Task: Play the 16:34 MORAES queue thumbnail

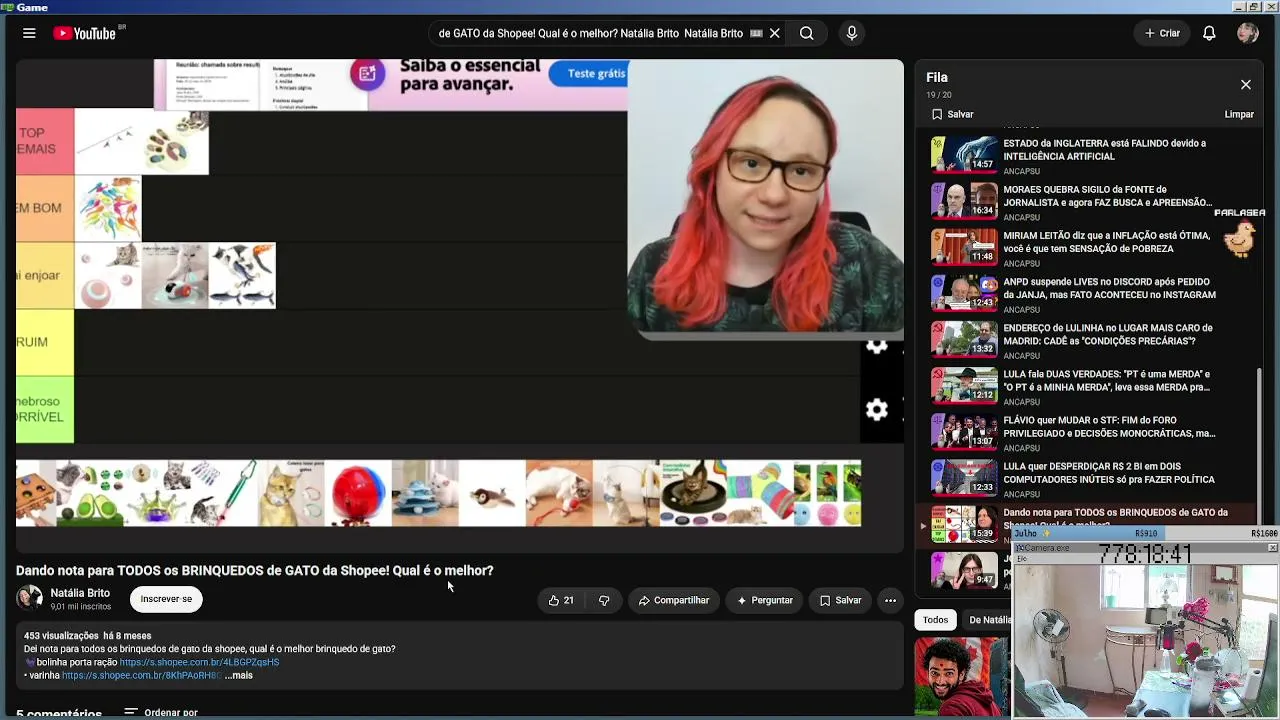Action: click(964, 200)
